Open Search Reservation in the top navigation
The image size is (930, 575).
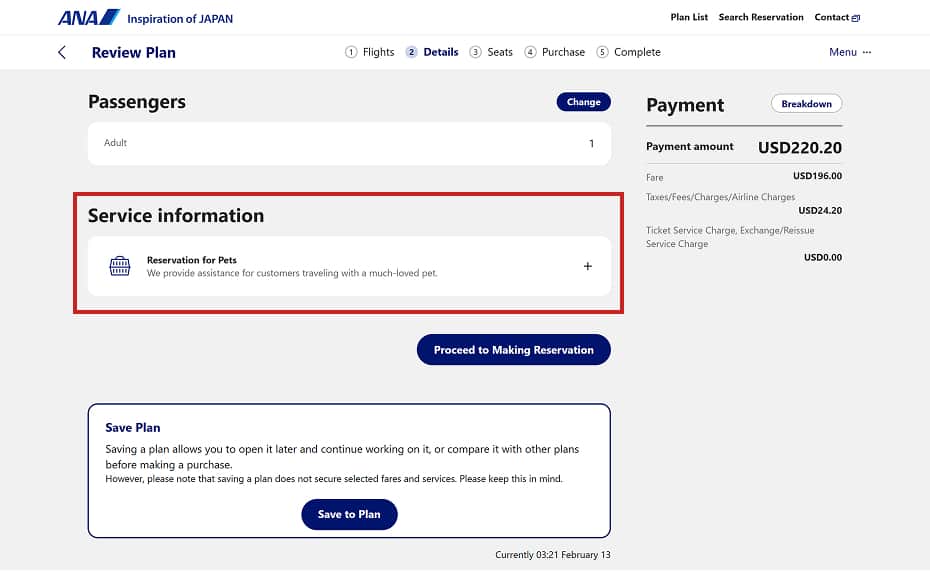(x=760, y=18)
